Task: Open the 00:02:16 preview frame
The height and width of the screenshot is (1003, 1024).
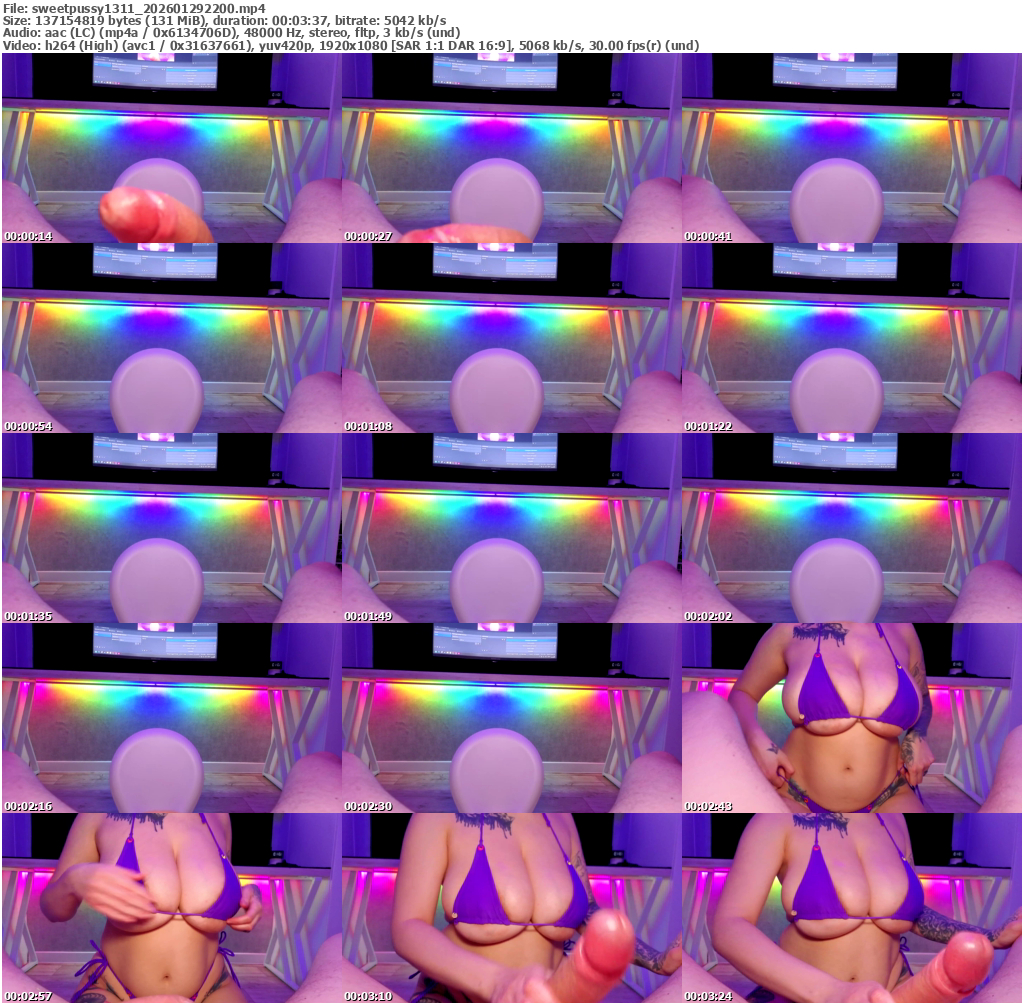Action: click(x=171, y=718)
